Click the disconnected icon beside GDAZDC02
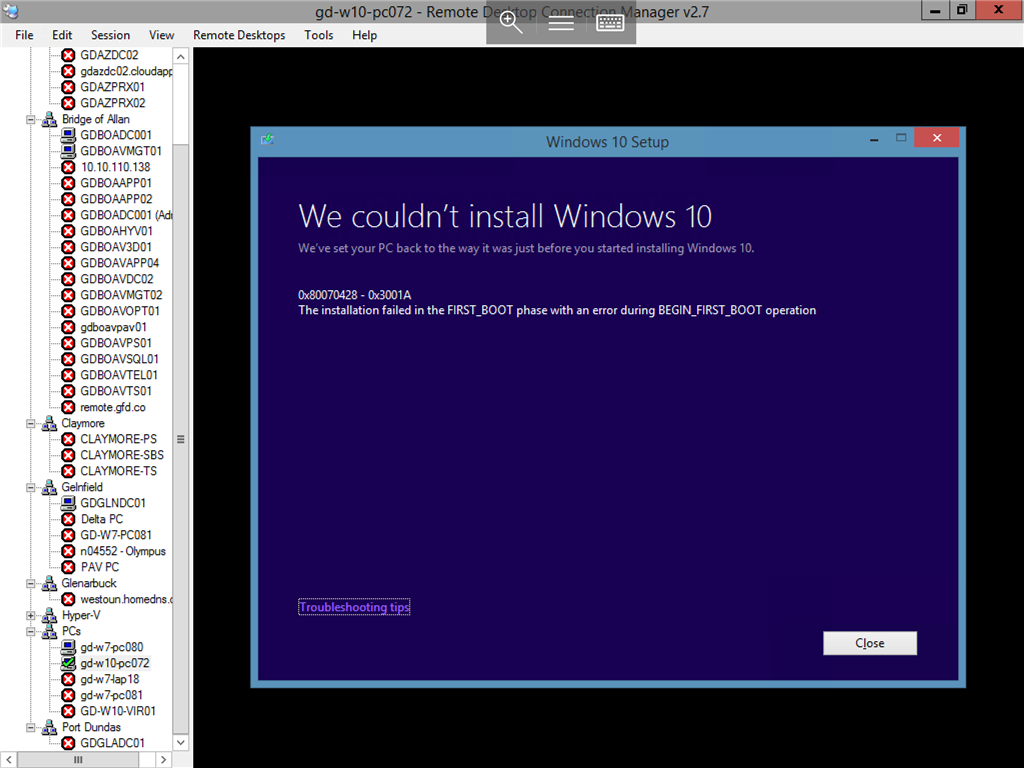The height and width of the screenshot is (768, 1024). point(68,55)
